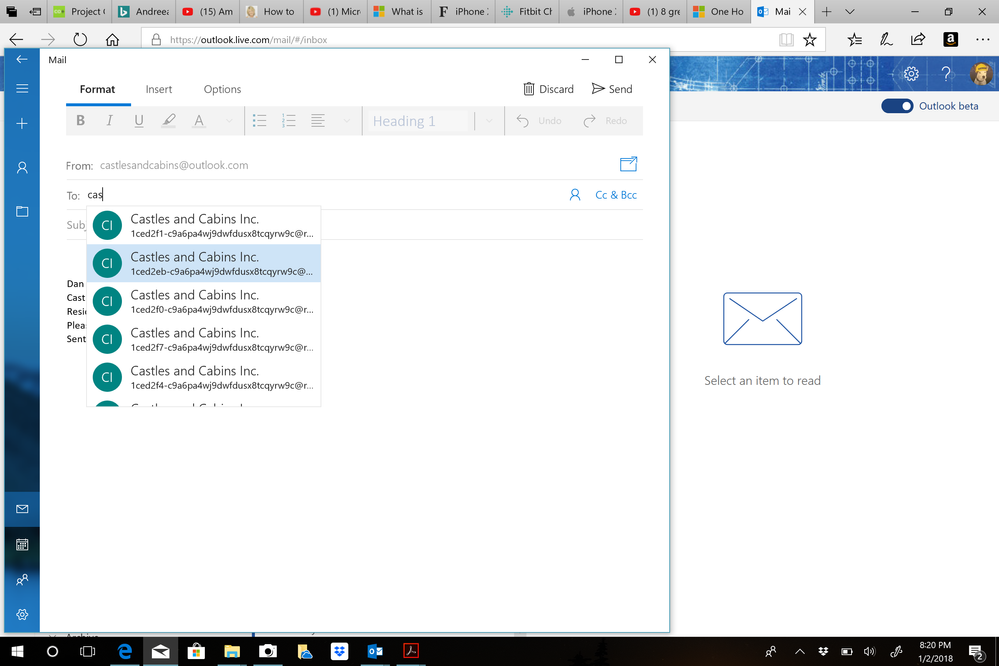The width and height of the screenshot is (999, 666).
Task: Send the email message
Action: (x=612, y=89)
